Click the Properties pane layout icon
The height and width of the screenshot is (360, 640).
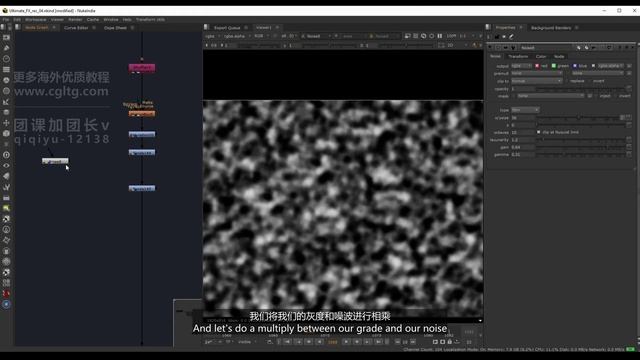pos(488,27)
